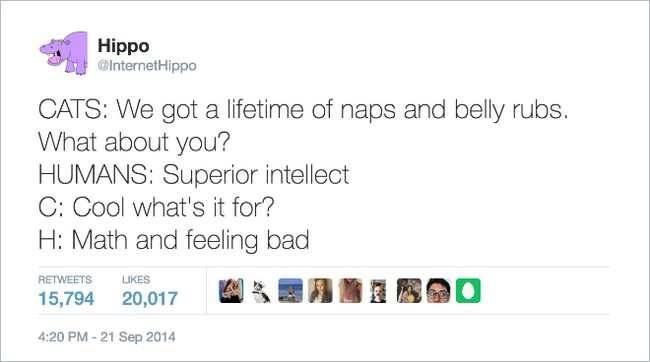This screenshot has height=362, width=650.
Task: Open the black-and-white cat avatar
Action: pos(261,291)
